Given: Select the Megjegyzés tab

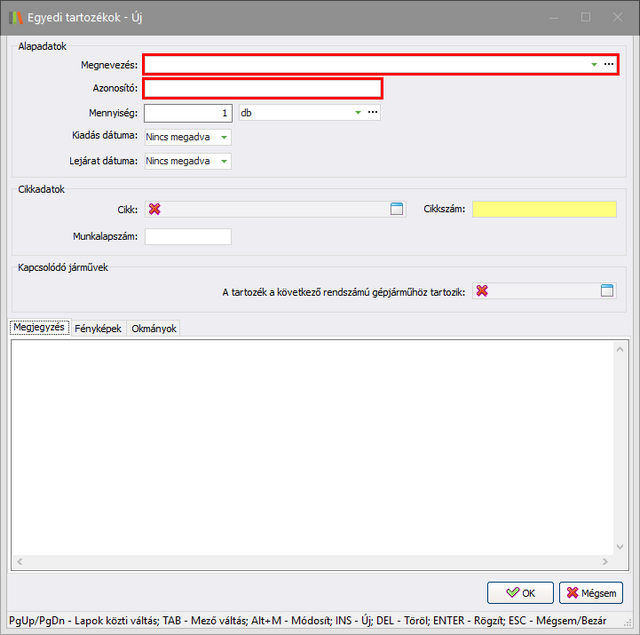Looking at the screenshot, I should (39, 328).
